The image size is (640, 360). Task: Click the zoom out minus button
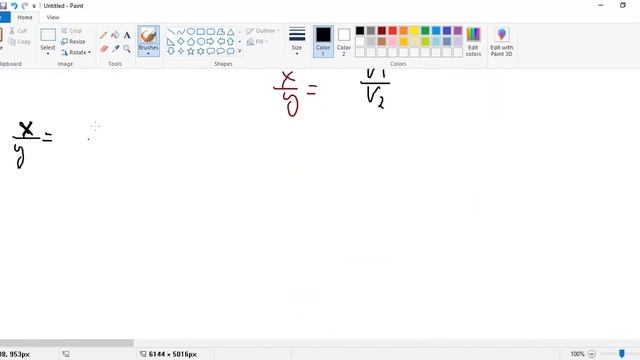pyautogui.click(x=592, y=354)
